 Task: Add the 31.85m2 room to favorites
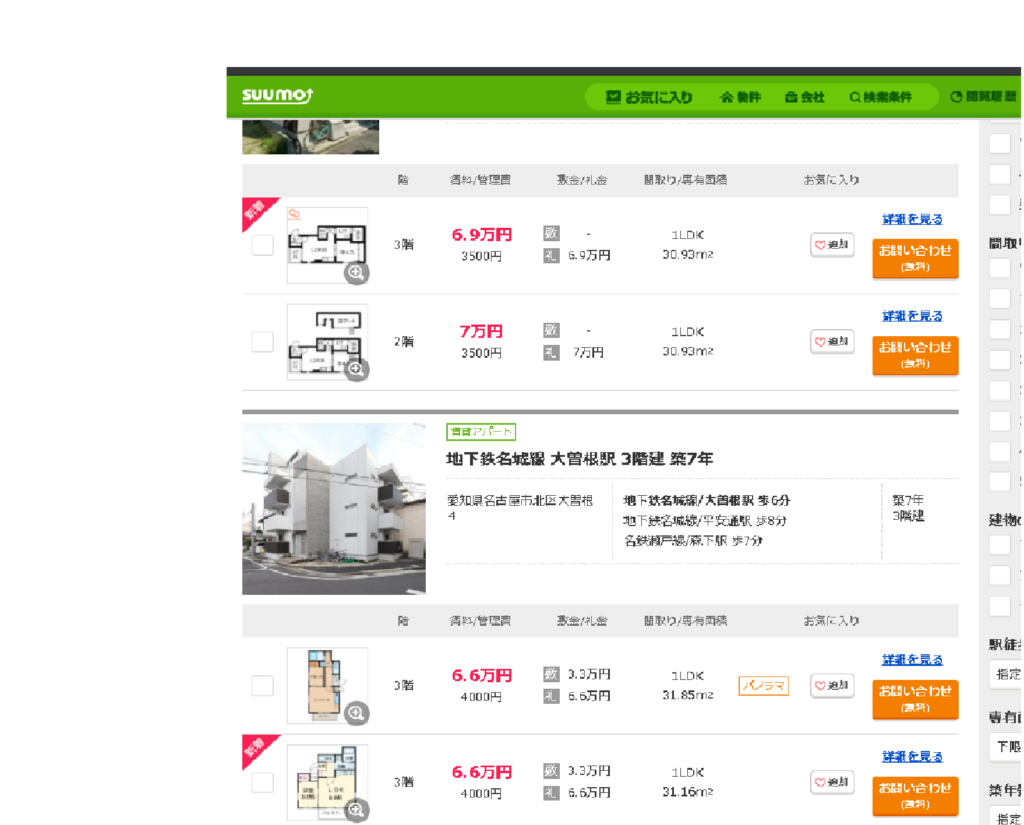pos(832,685)
